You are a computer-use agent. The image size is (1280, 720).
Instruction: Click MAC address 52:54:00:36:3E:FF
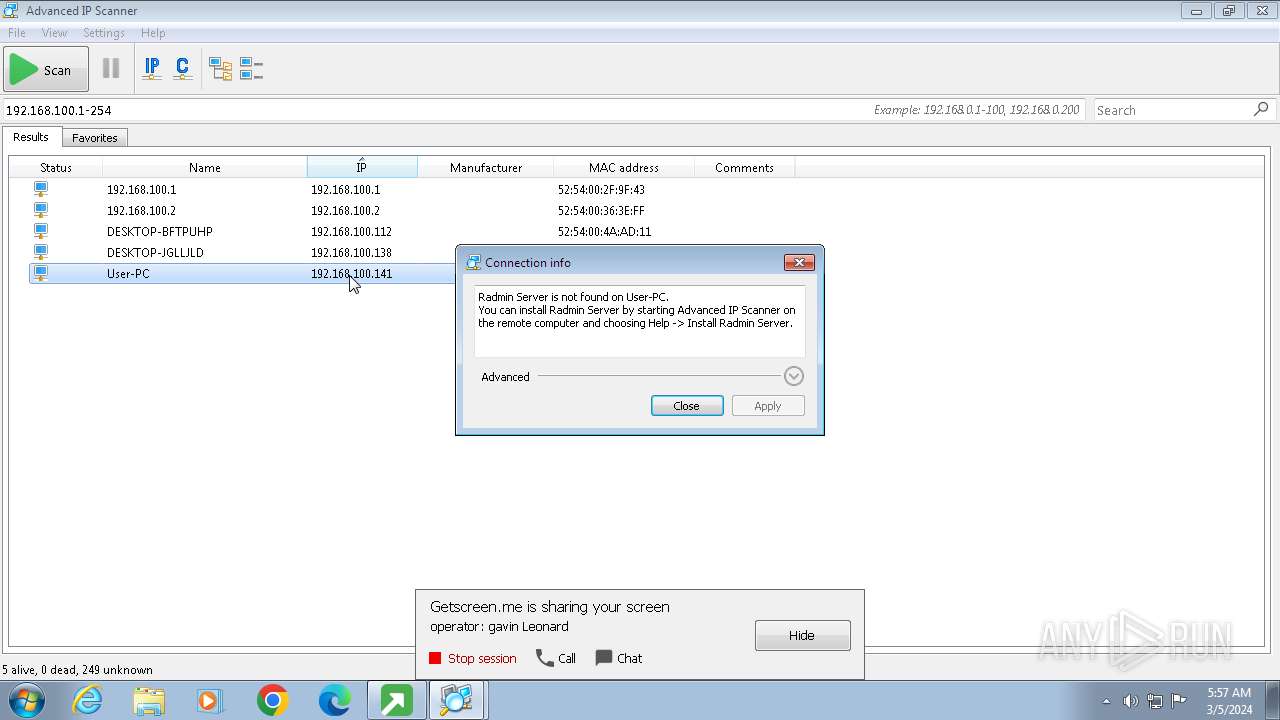601,210
